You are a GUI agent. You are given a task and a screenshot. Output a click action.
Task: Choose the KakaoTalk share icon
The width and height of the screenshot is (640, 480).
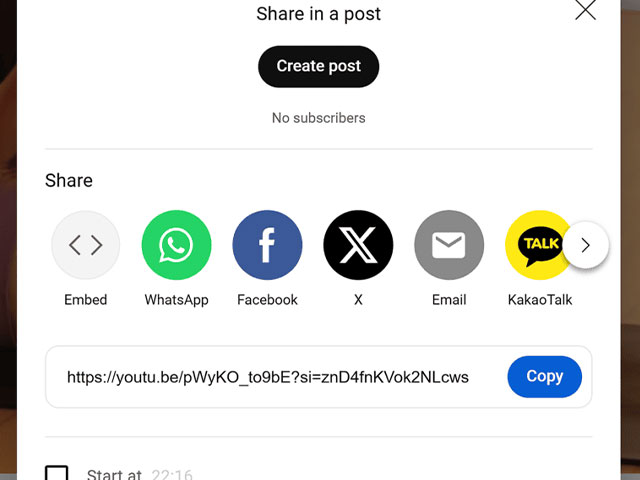click(x=537, y=245)
